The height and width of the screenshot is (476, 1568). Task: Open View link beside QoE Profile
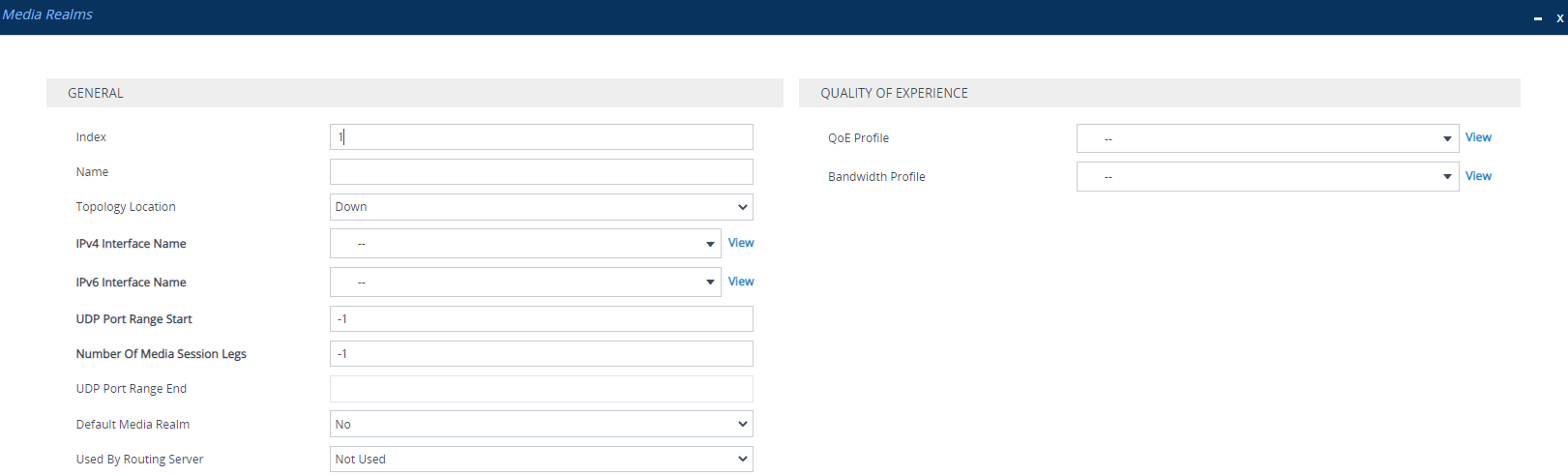coord(1478,137)
